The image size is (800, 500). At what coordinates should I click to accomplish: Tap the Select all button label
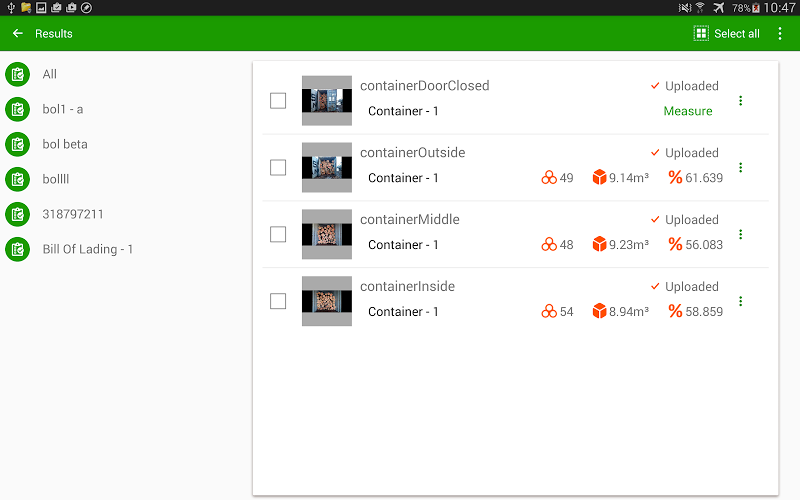point(737,33)
